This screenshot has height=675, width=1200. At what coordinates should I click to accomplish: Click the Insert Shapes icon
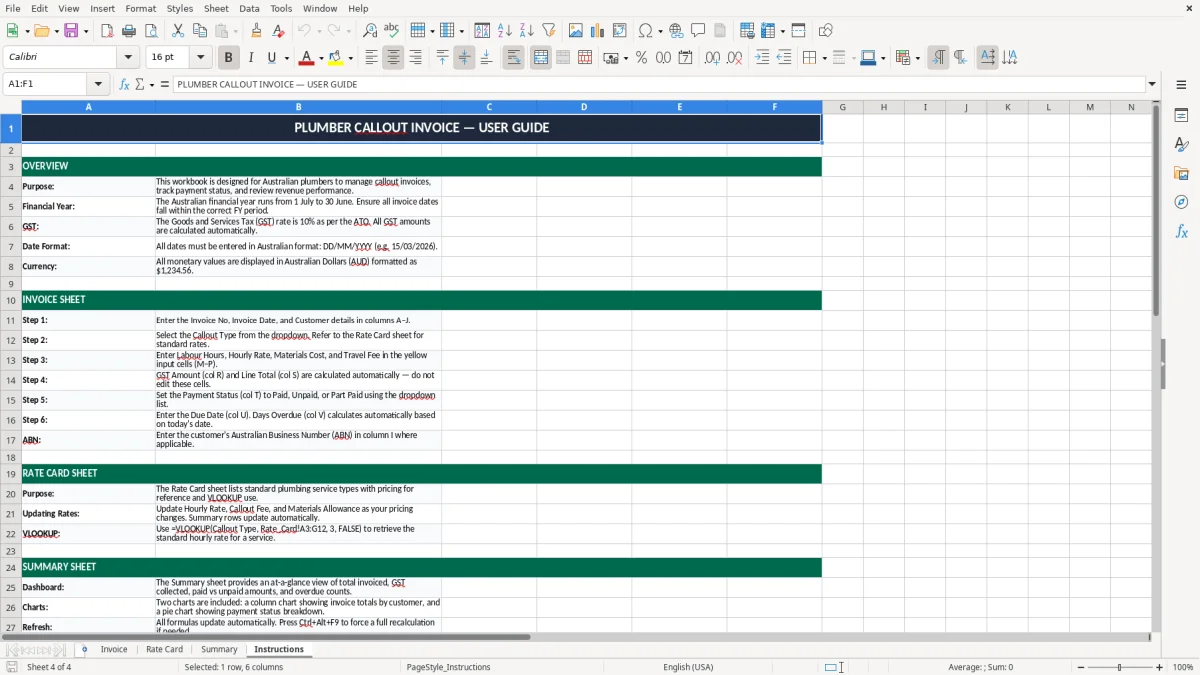pyautogui.click(x=826, y=31)
